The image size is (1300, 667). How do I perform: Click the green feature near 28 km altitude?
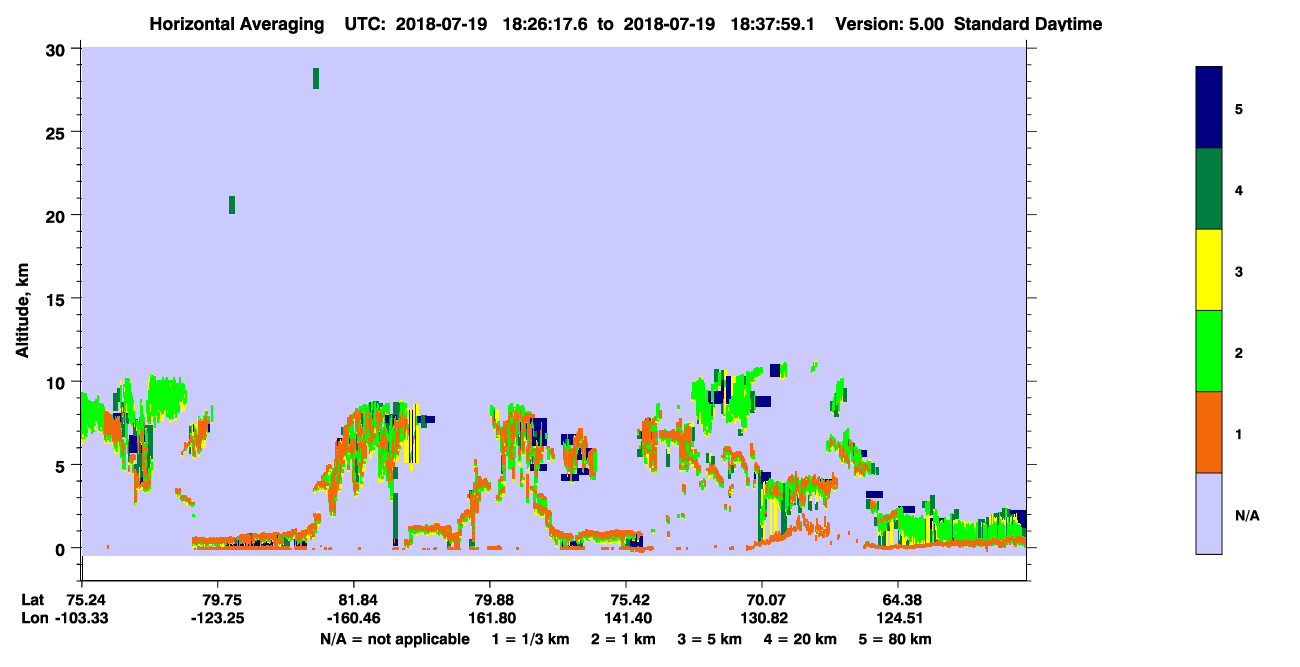(316, 78)
